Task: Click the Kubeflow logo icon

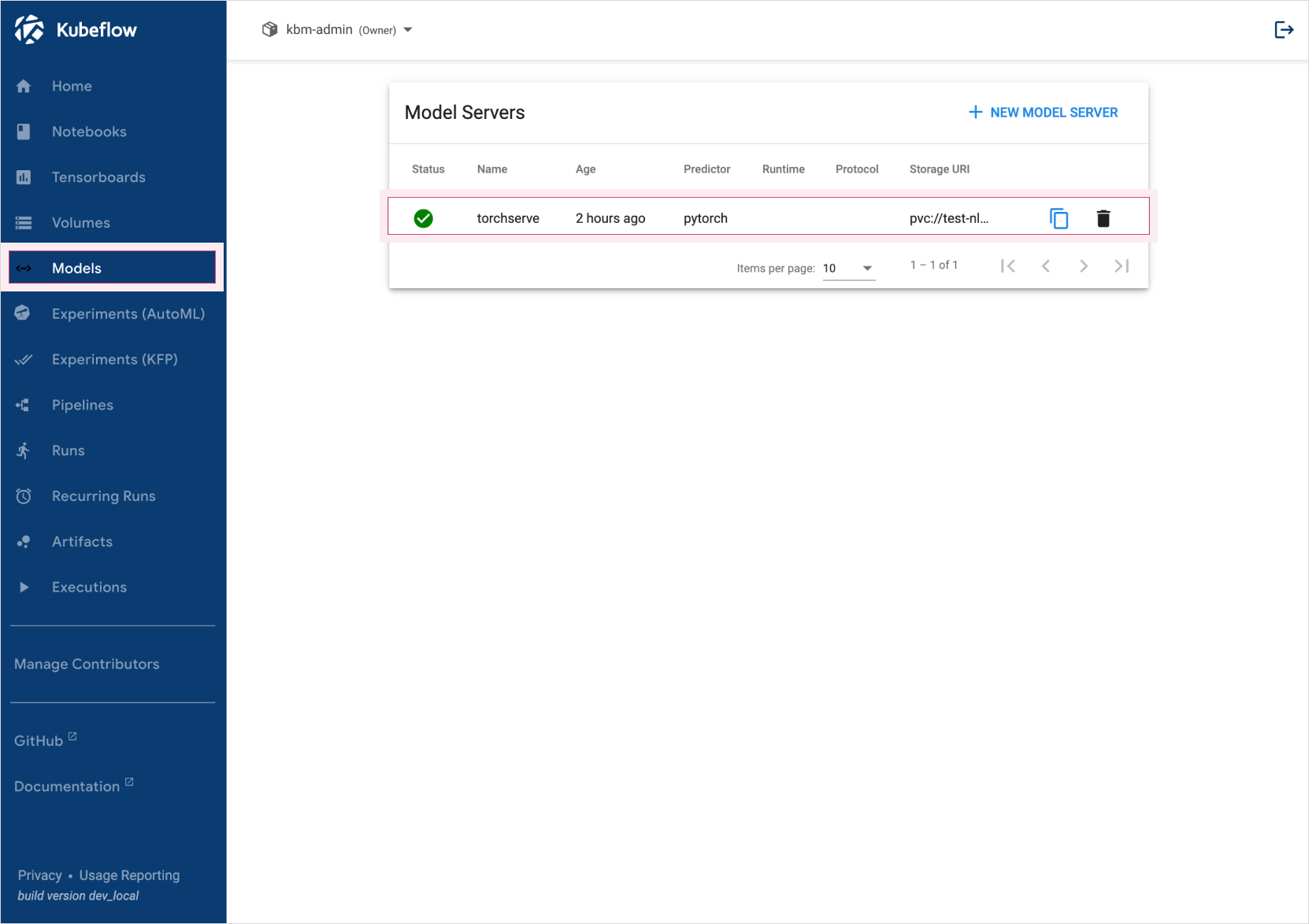Action: coord(30,29)
